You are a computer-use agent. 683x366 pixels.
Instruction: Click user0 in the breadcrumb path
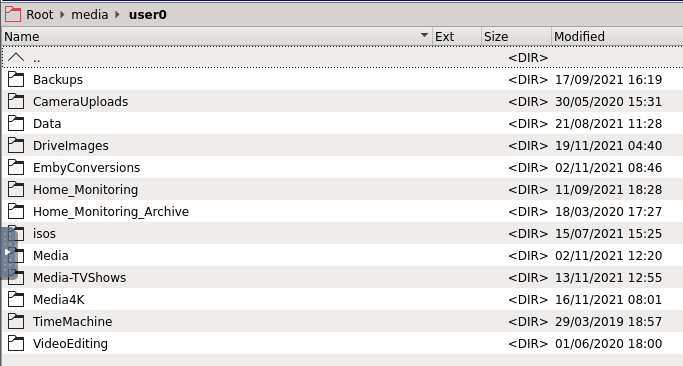pos(148,14)
